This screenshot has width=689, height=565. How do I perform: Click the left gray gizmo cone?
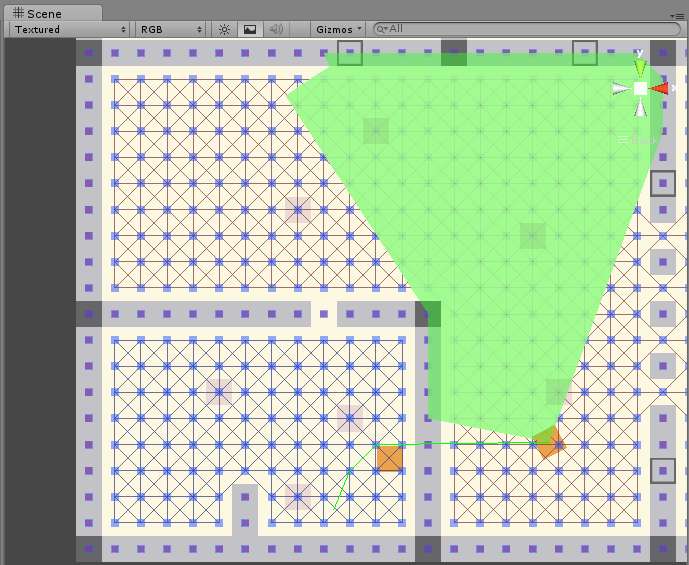[x=622, y=89]
